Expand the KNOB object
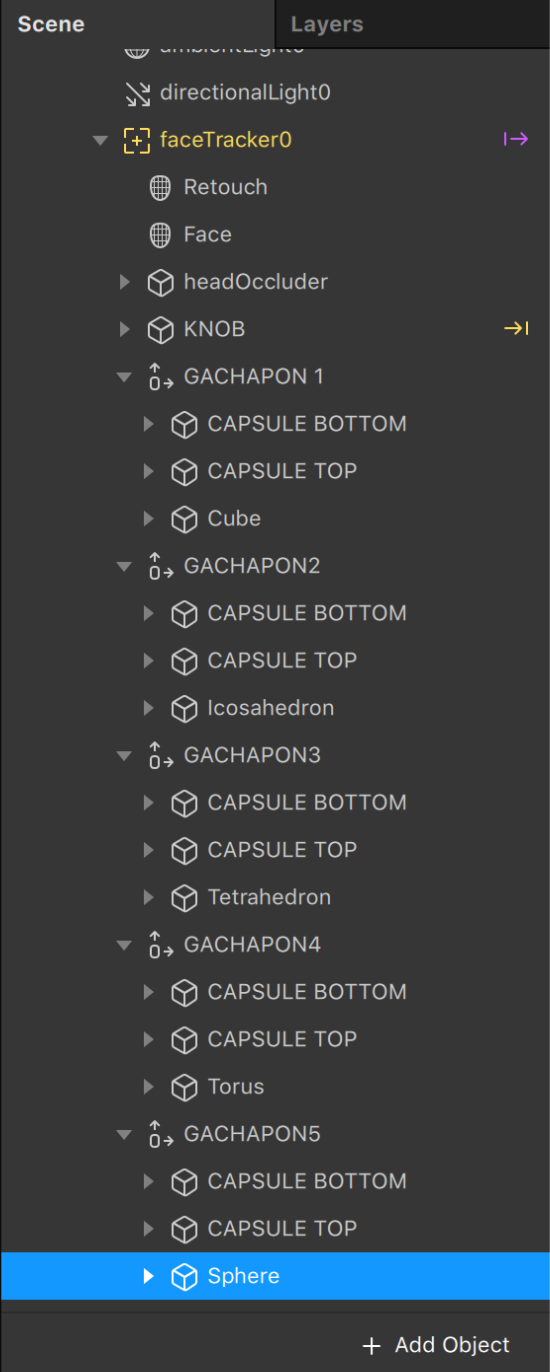 [124, 329]
